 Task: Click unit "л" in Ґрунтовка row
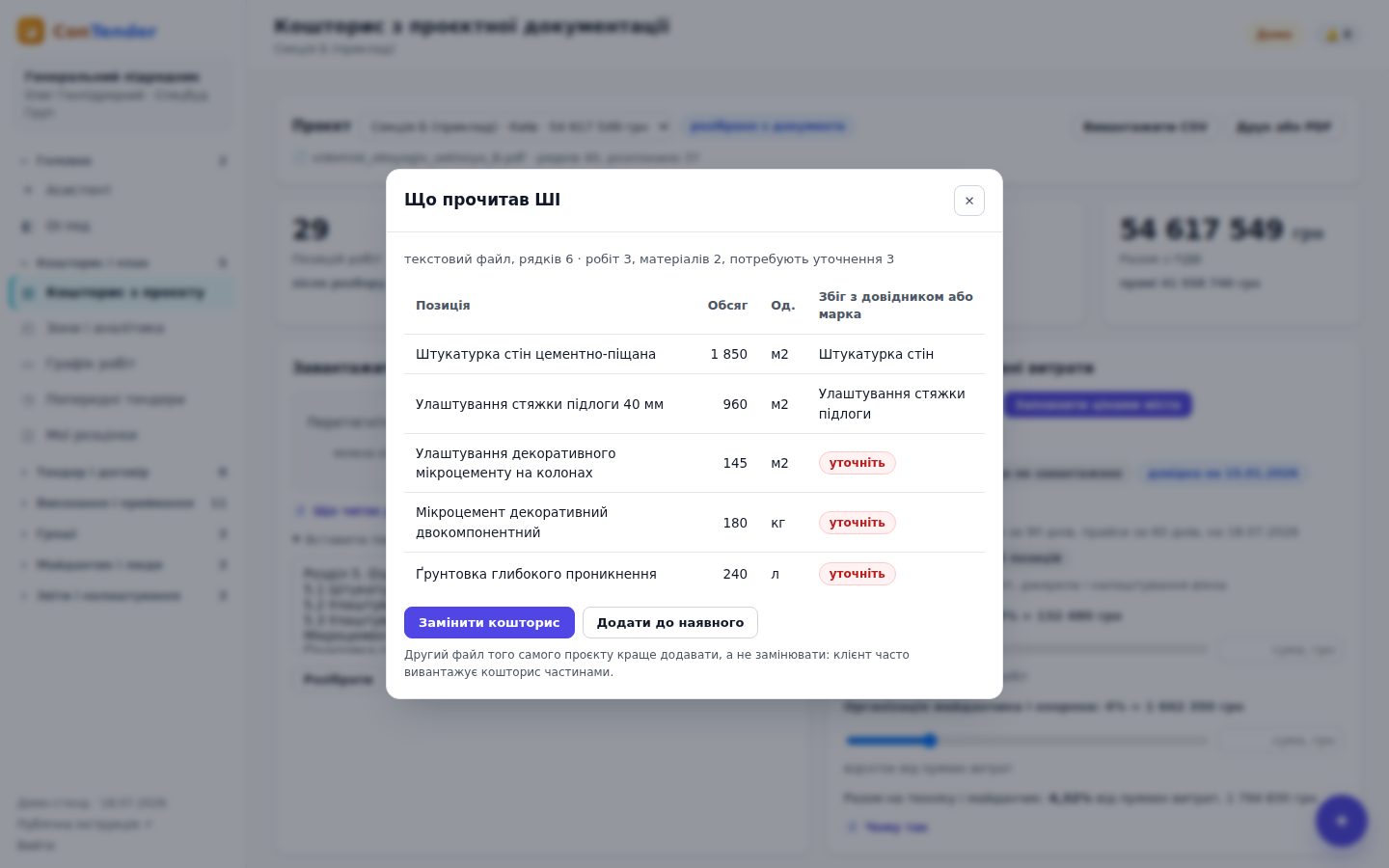click(775, 574)
